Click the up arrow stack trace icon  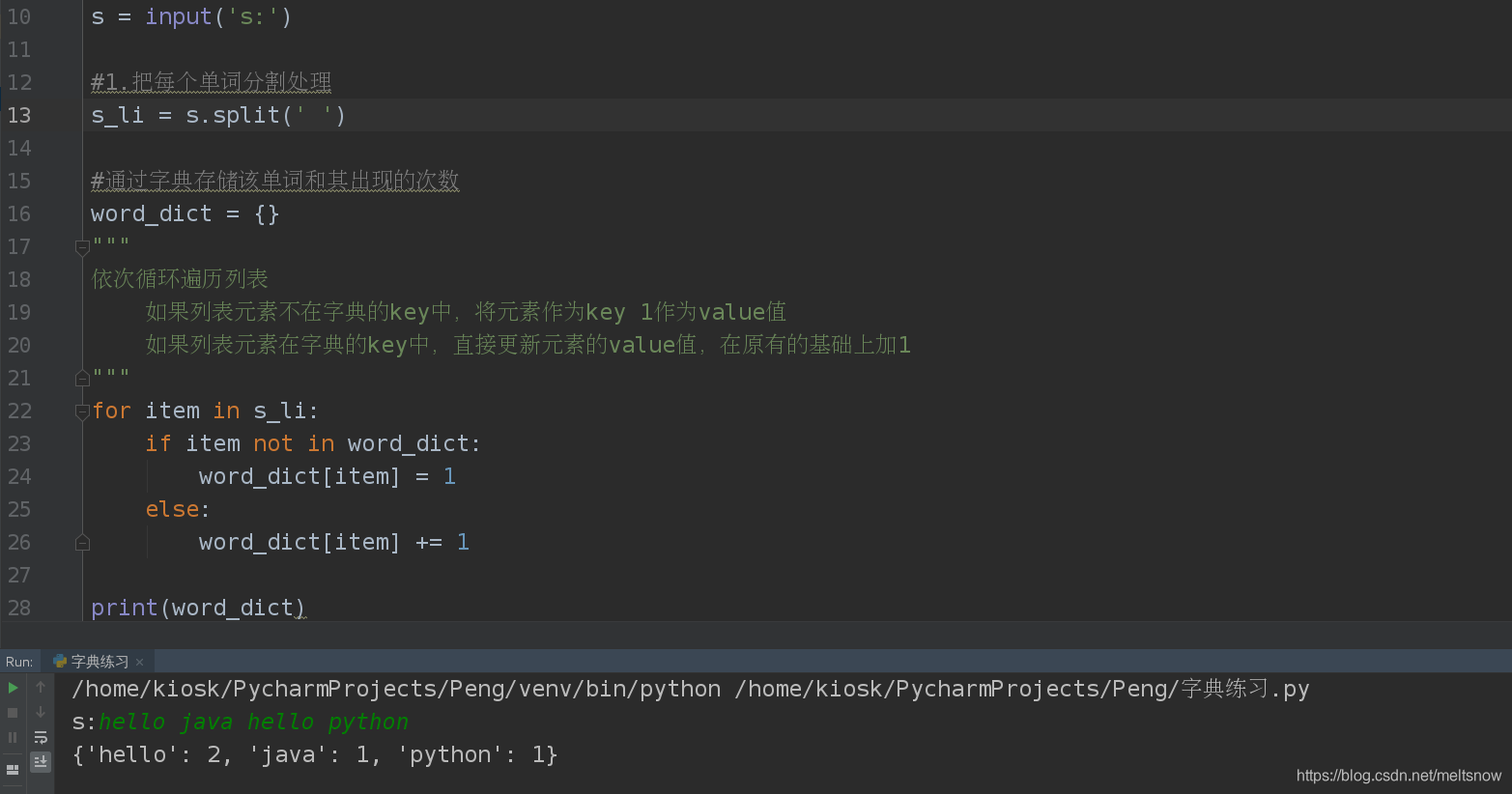[x=41, y=687]
